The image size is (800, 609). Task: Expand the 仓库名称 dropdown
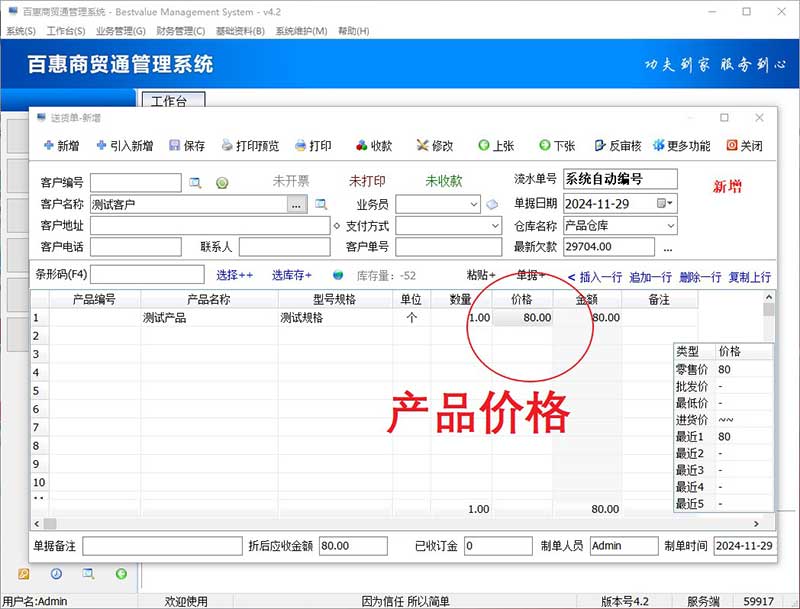coord(671,225)
